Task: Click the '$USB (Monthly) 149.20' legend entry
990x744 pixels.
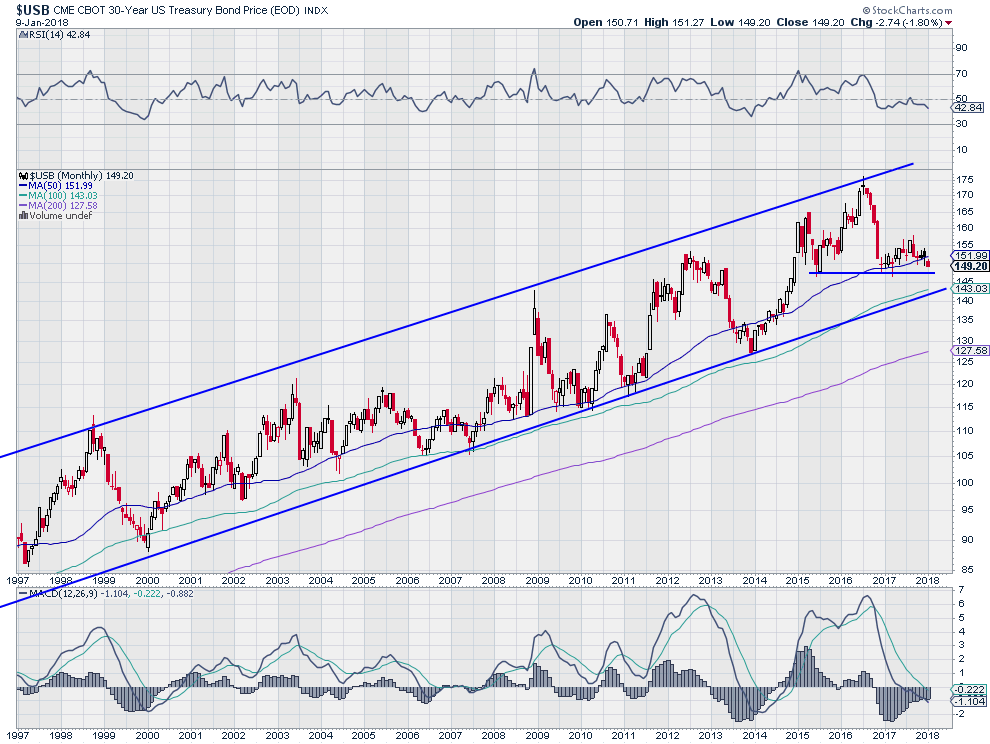Action: click(x=81, y=176)
